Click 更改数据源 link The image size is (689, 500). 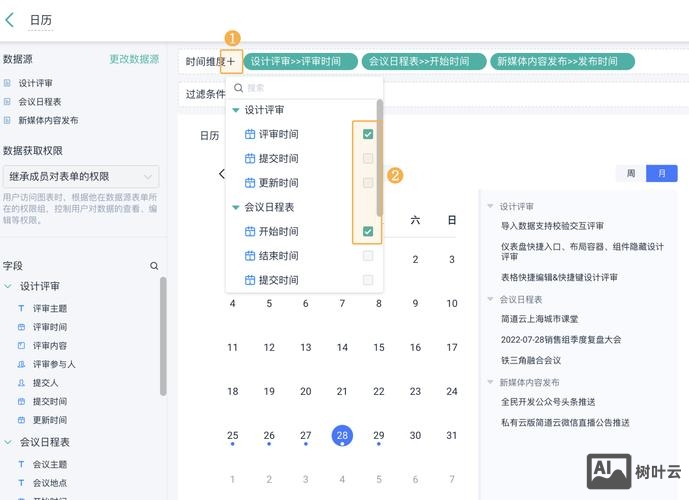coord(134,59)
